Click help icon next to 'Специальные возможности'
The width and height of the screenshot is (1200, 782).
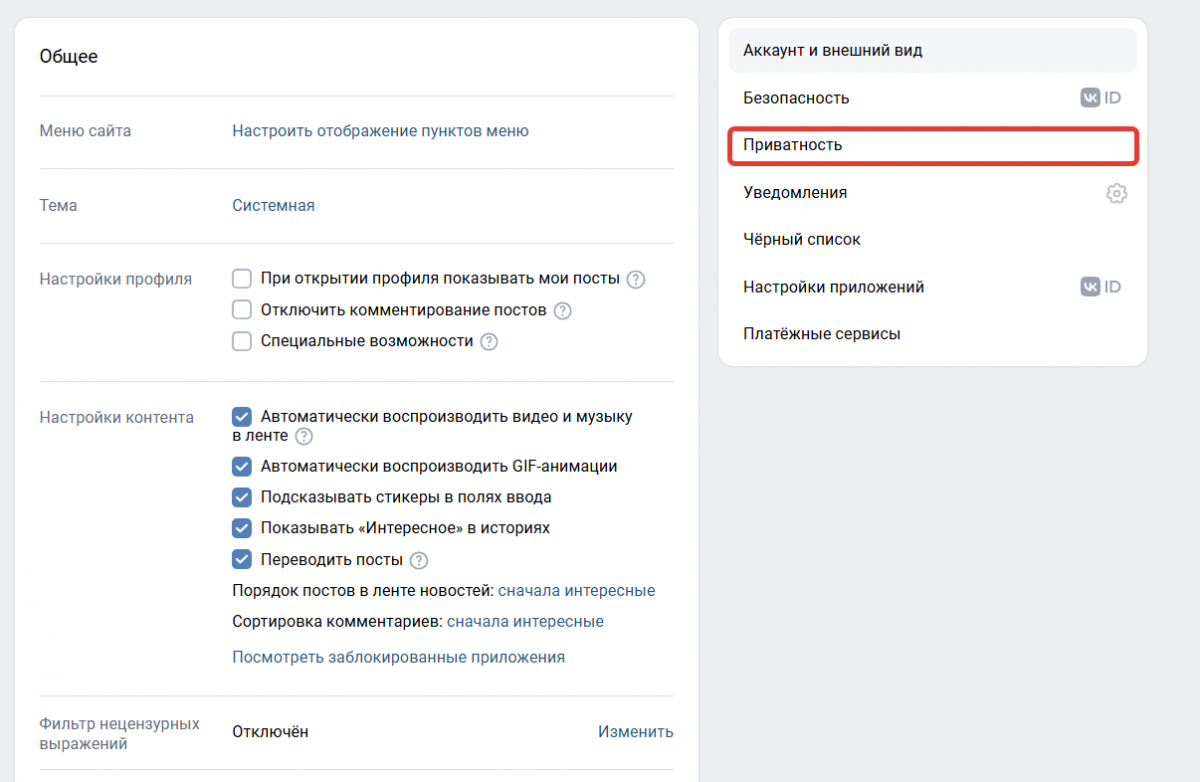[489, 341]
